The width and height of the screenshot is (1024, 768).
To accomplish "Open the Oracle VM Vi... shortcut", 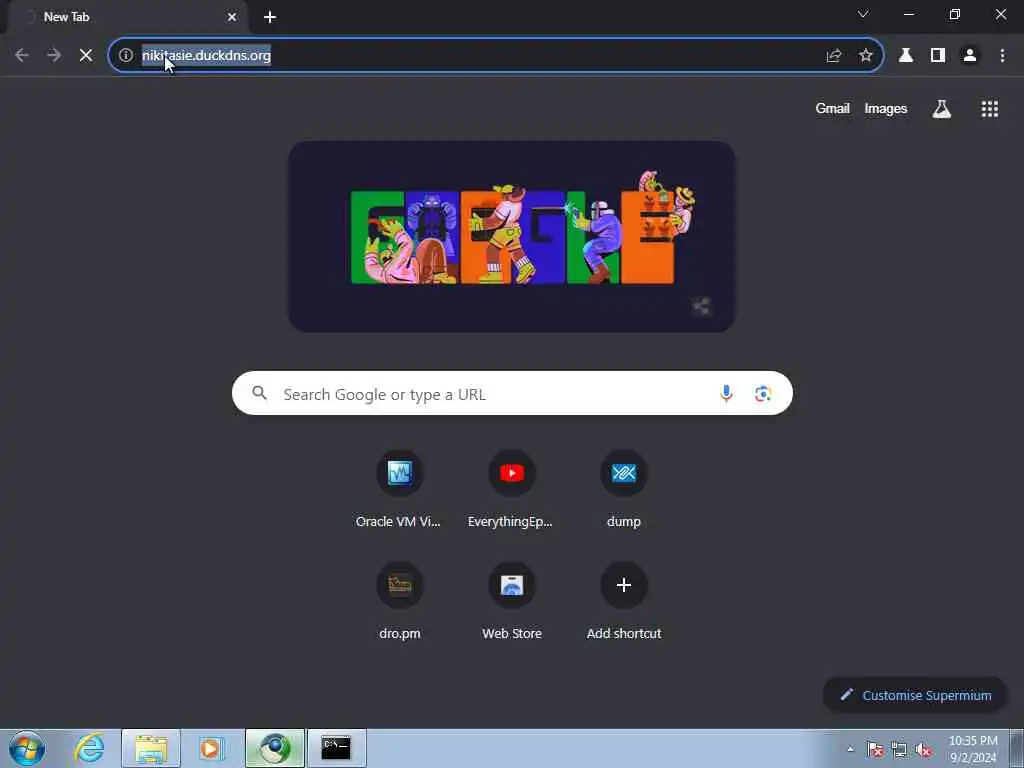I will (399, 488).
